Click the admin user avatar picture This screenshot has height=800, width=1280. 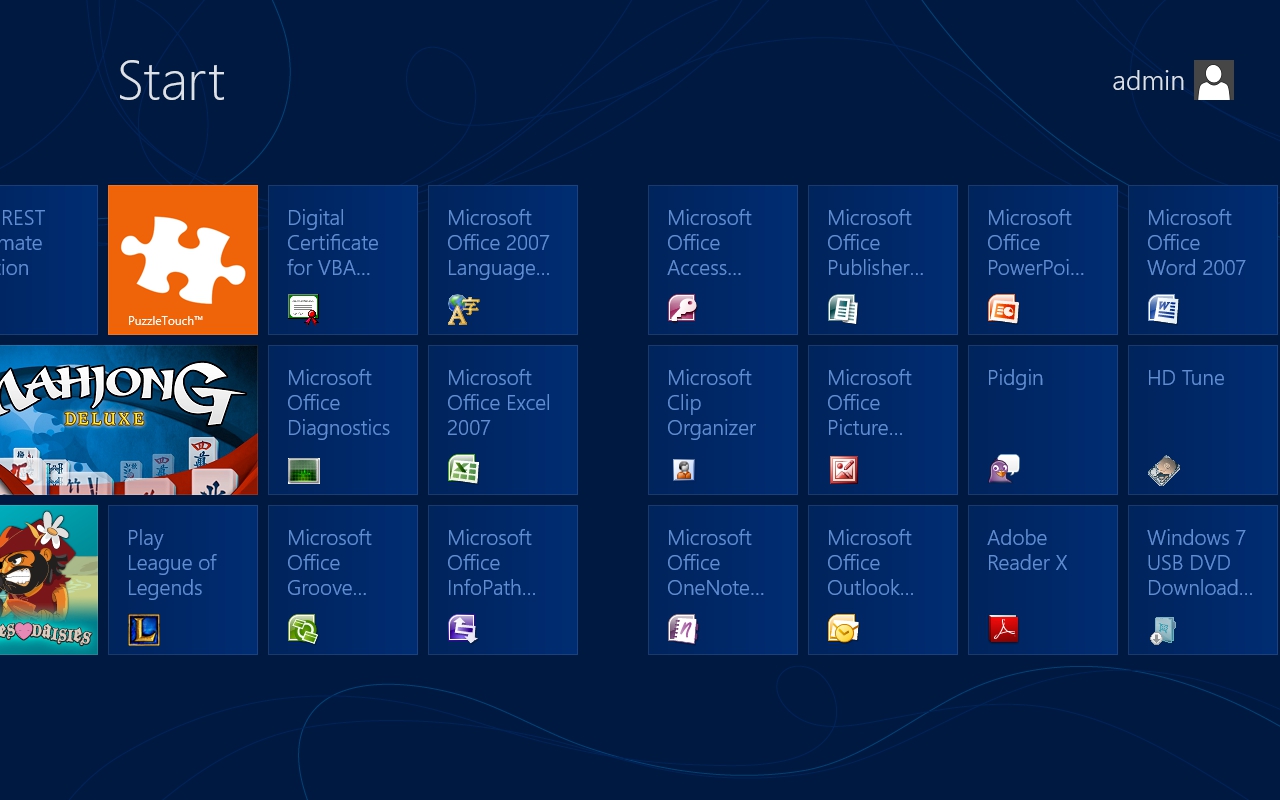(1214, 80)
